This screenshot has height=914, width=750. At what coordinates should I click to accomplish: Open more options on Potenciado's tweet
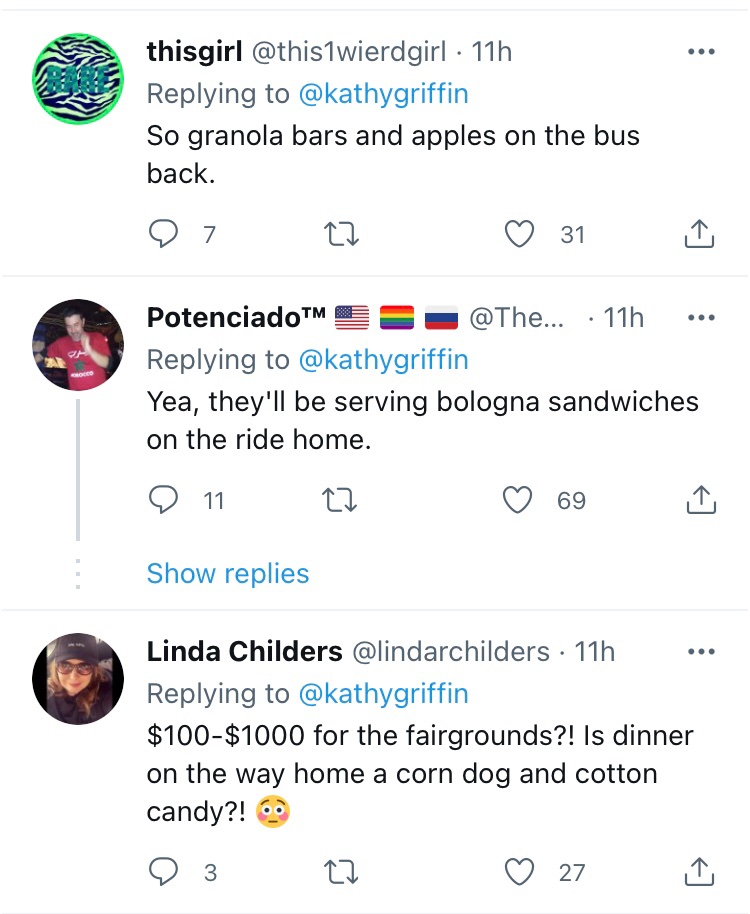click(701, 318)
